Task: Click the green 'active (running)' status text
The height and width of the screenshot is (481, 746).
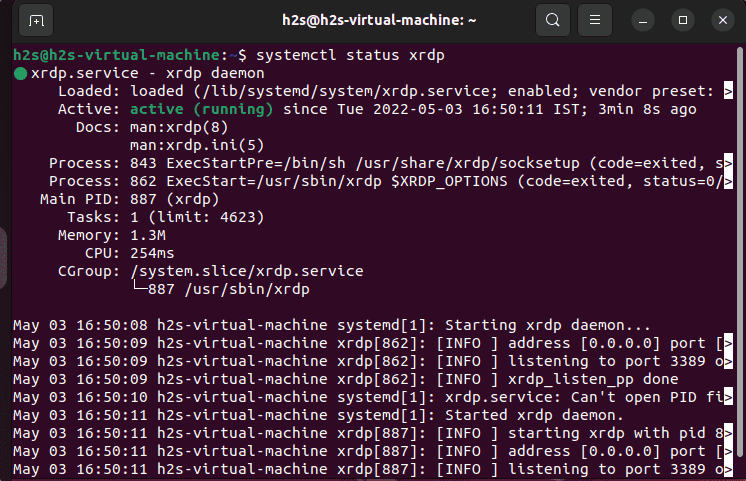Action: click(x=202, y=109)
